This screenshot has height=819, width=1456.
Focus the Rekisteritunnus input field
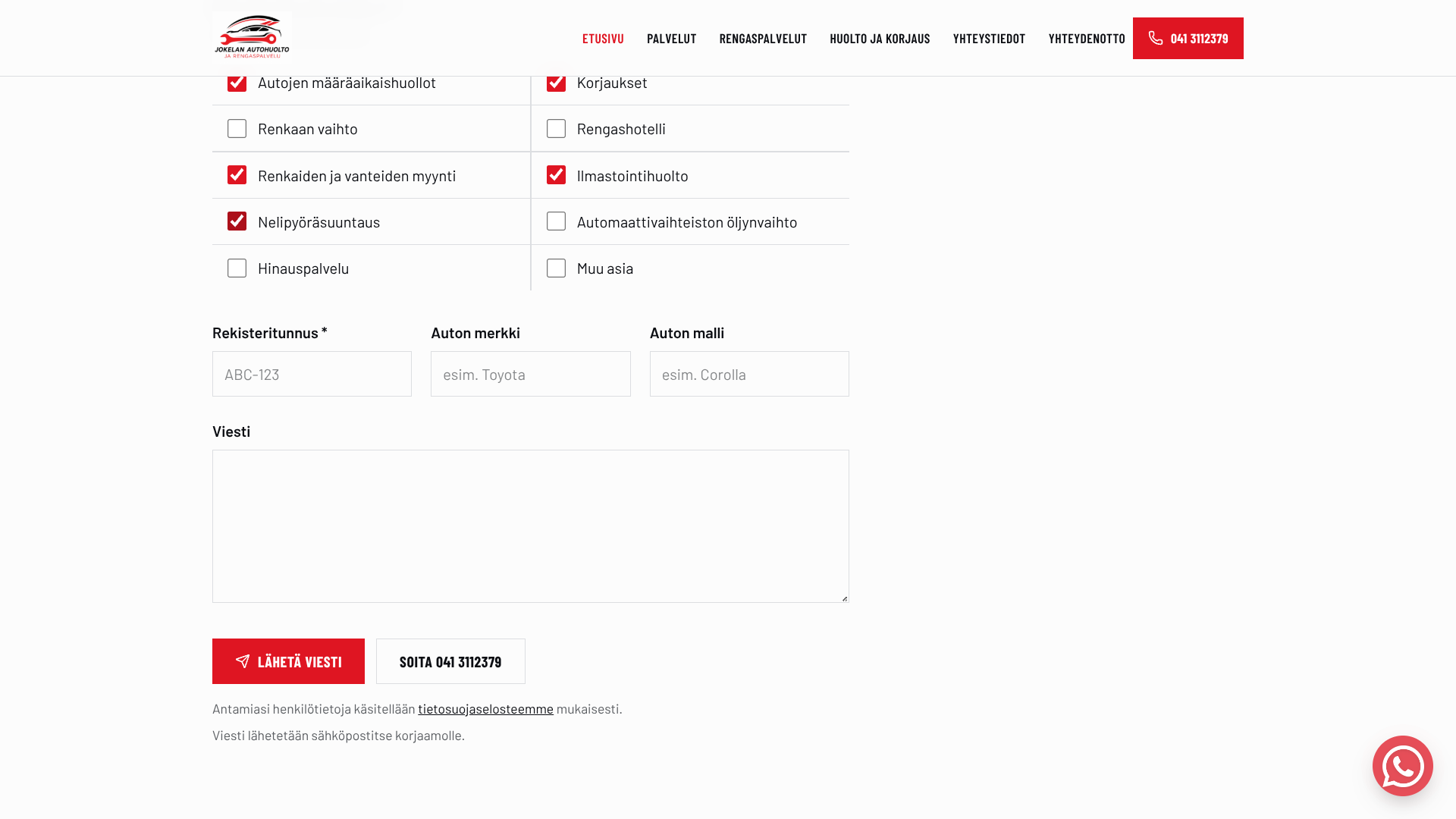tap(312, 374)
